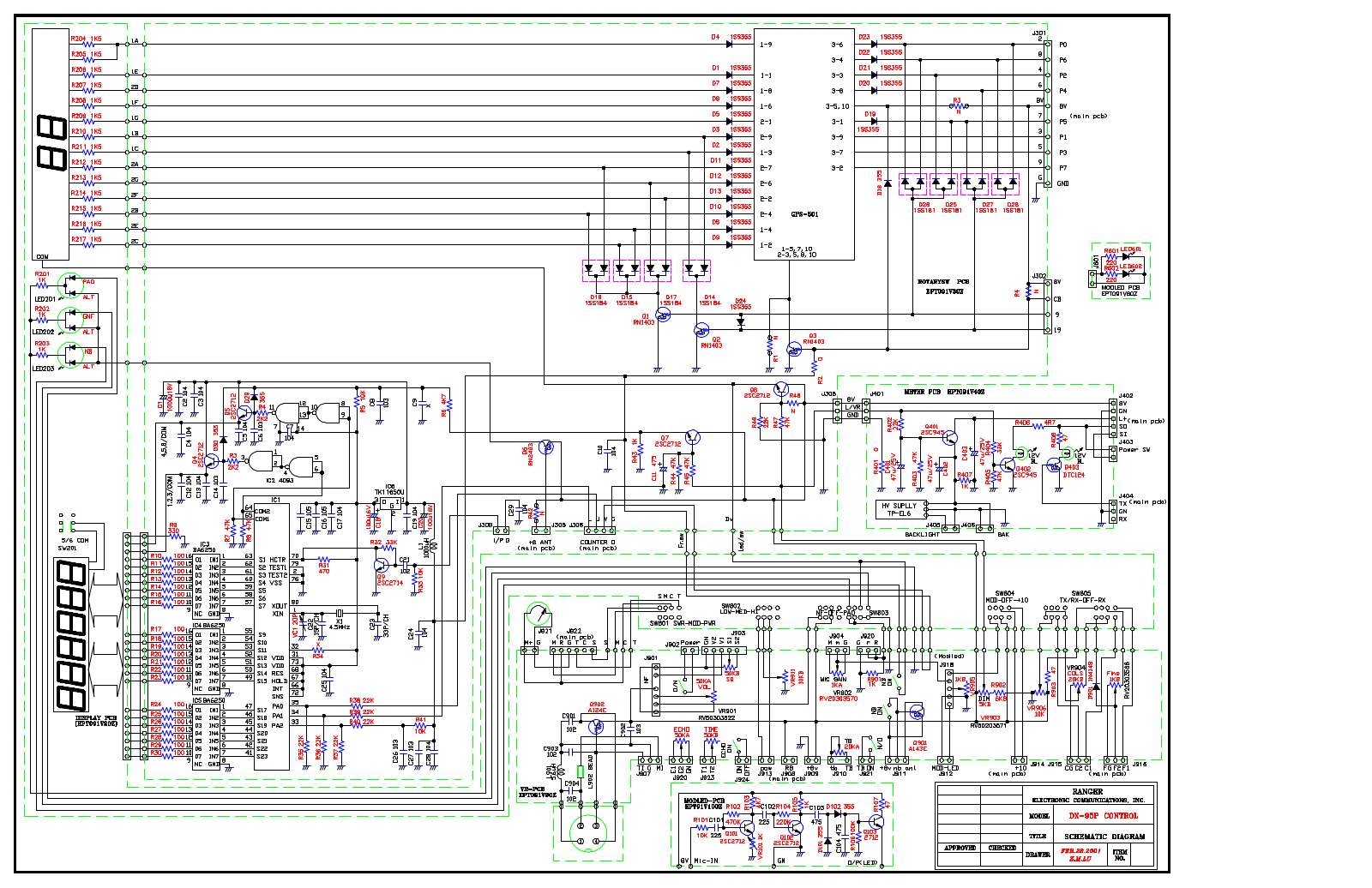
Task: Click the 'VR-PCB' label text
Action: pyautogui.click(x=533, y=789)
